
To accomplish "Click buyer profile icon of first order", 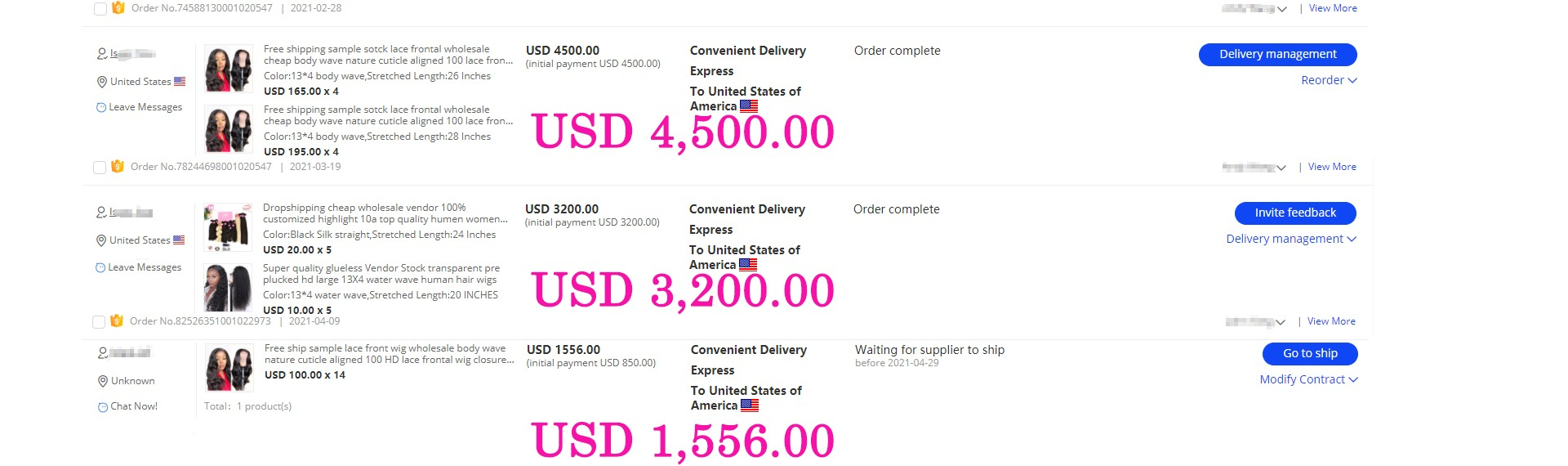I will click(x=102, y=54).
